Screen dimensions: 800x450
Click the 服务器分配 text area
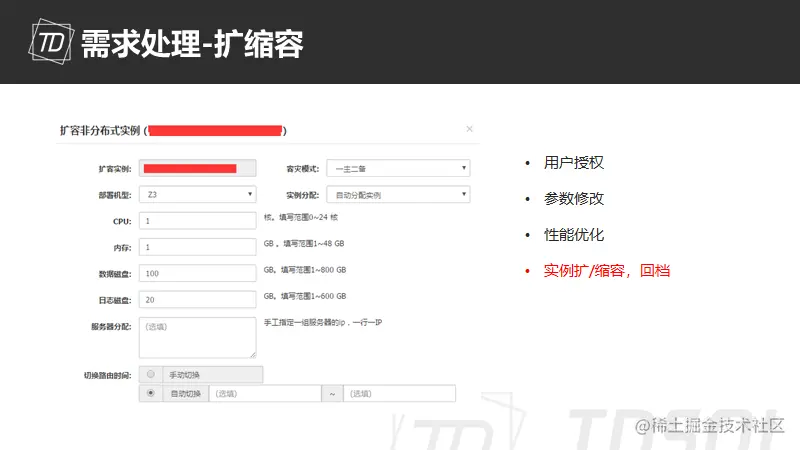tap(197, 338)
